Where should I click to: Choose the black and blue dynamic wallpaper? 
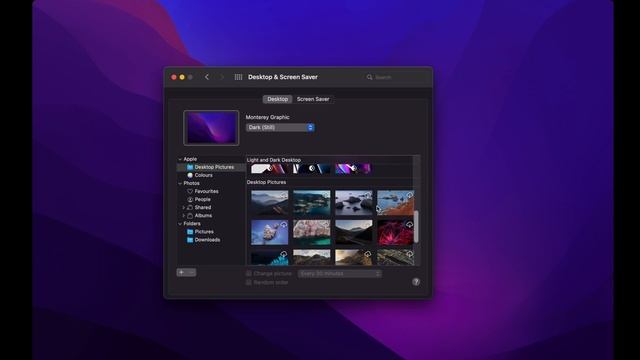(x=312, y=169)
